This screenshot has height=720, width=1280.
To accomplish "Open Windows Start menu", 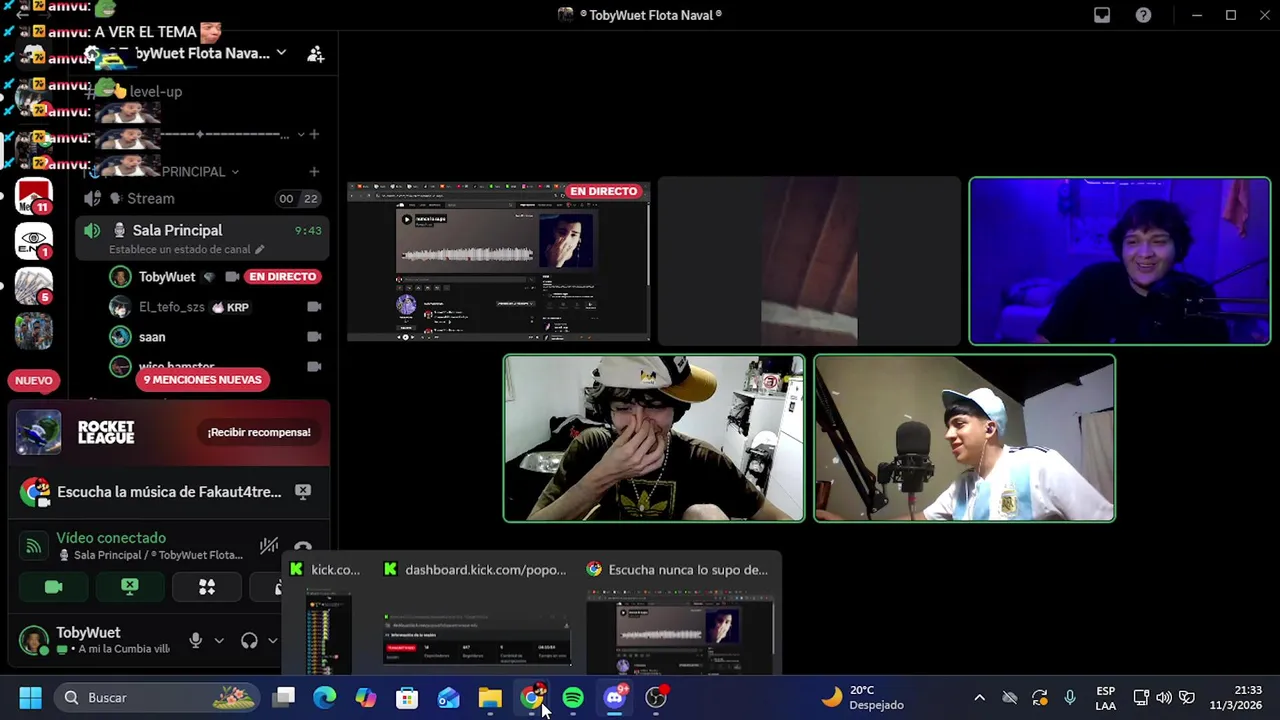I will 30,697.
